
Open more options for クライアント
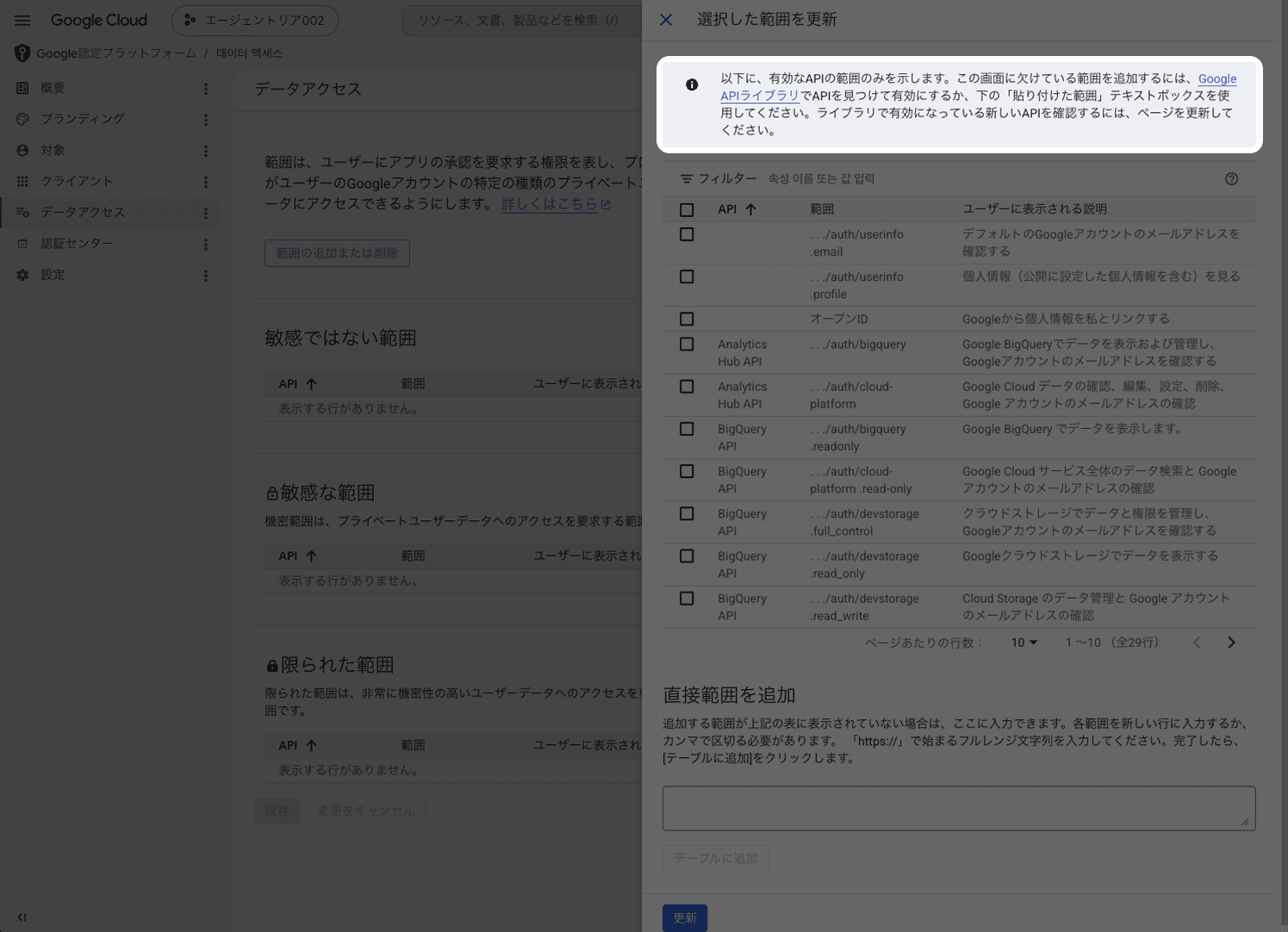point(206,182)
